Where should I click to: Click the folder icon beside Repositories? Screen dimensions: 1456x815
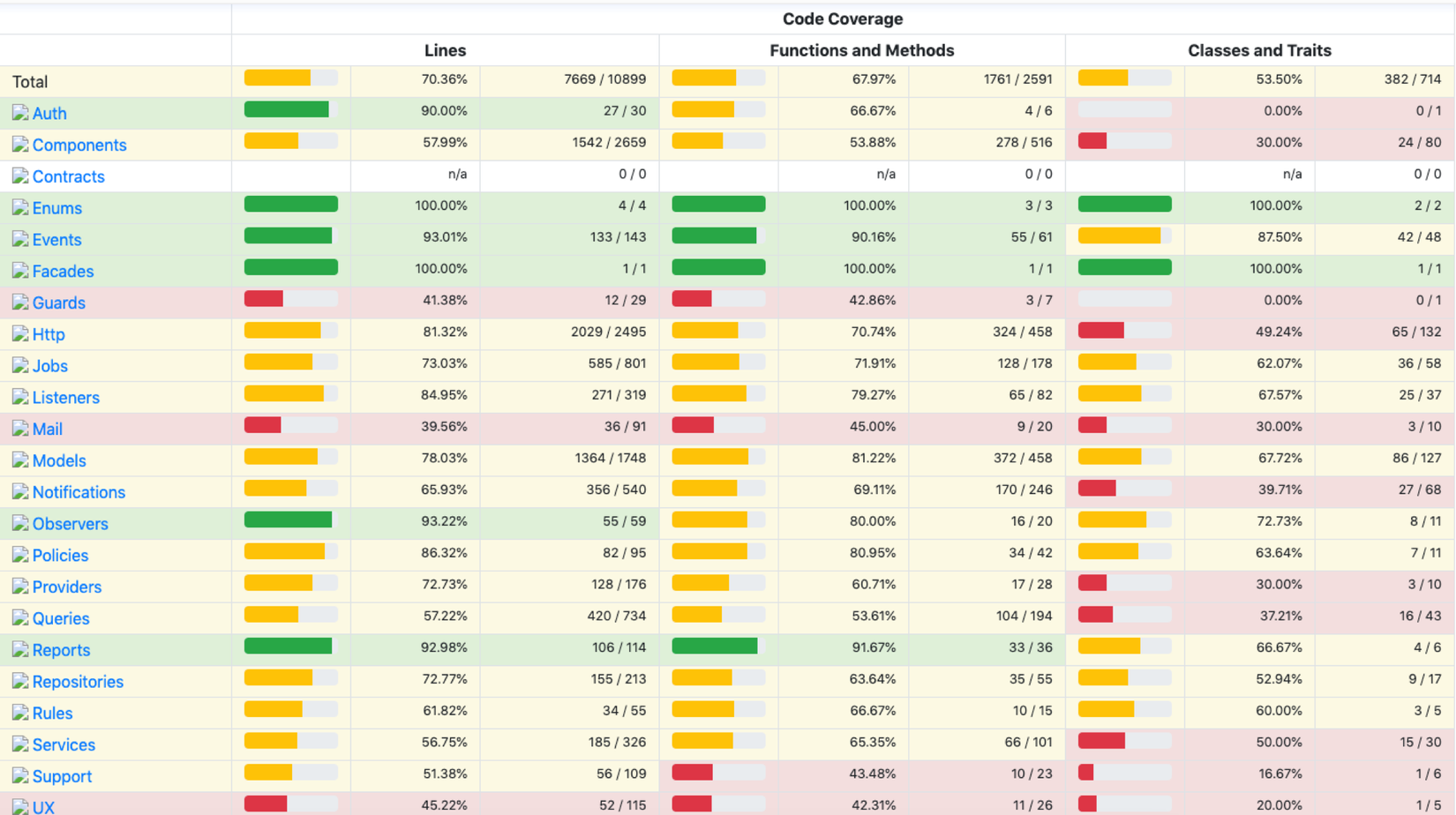pos(20,682)
